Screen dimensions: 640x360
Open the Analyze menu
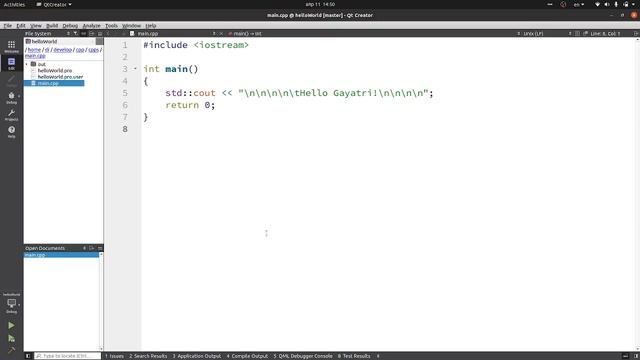point(91,25)
